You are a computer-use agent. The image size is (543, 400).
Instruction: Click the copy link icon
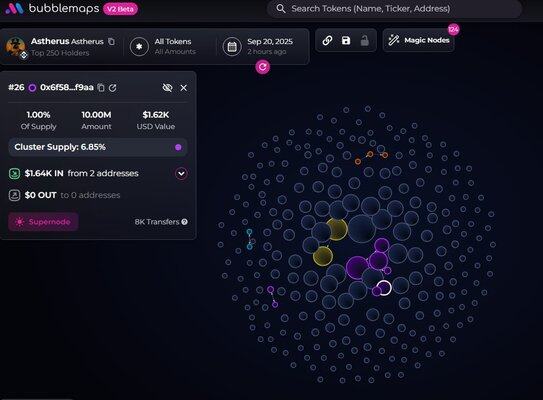[x=327, y=41]
